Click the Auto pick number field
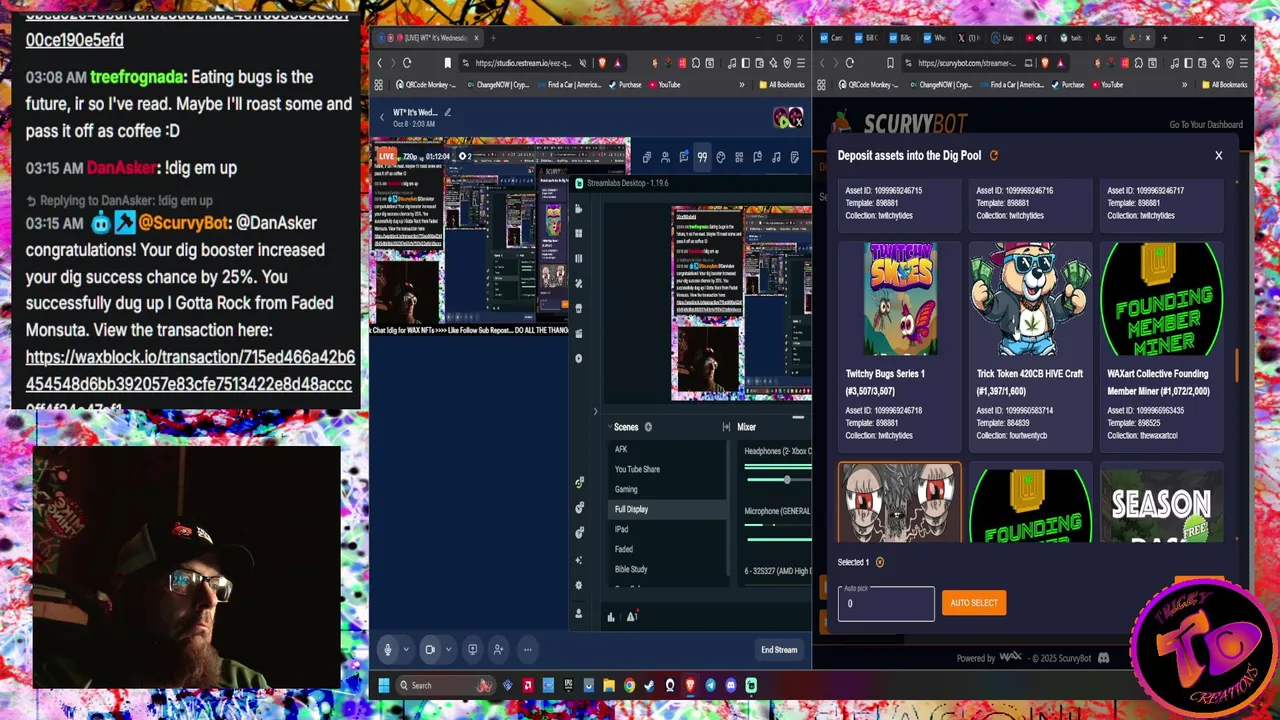Viewport: 1280px width, 720px height. pyautogui.click(x=886, y=603)
